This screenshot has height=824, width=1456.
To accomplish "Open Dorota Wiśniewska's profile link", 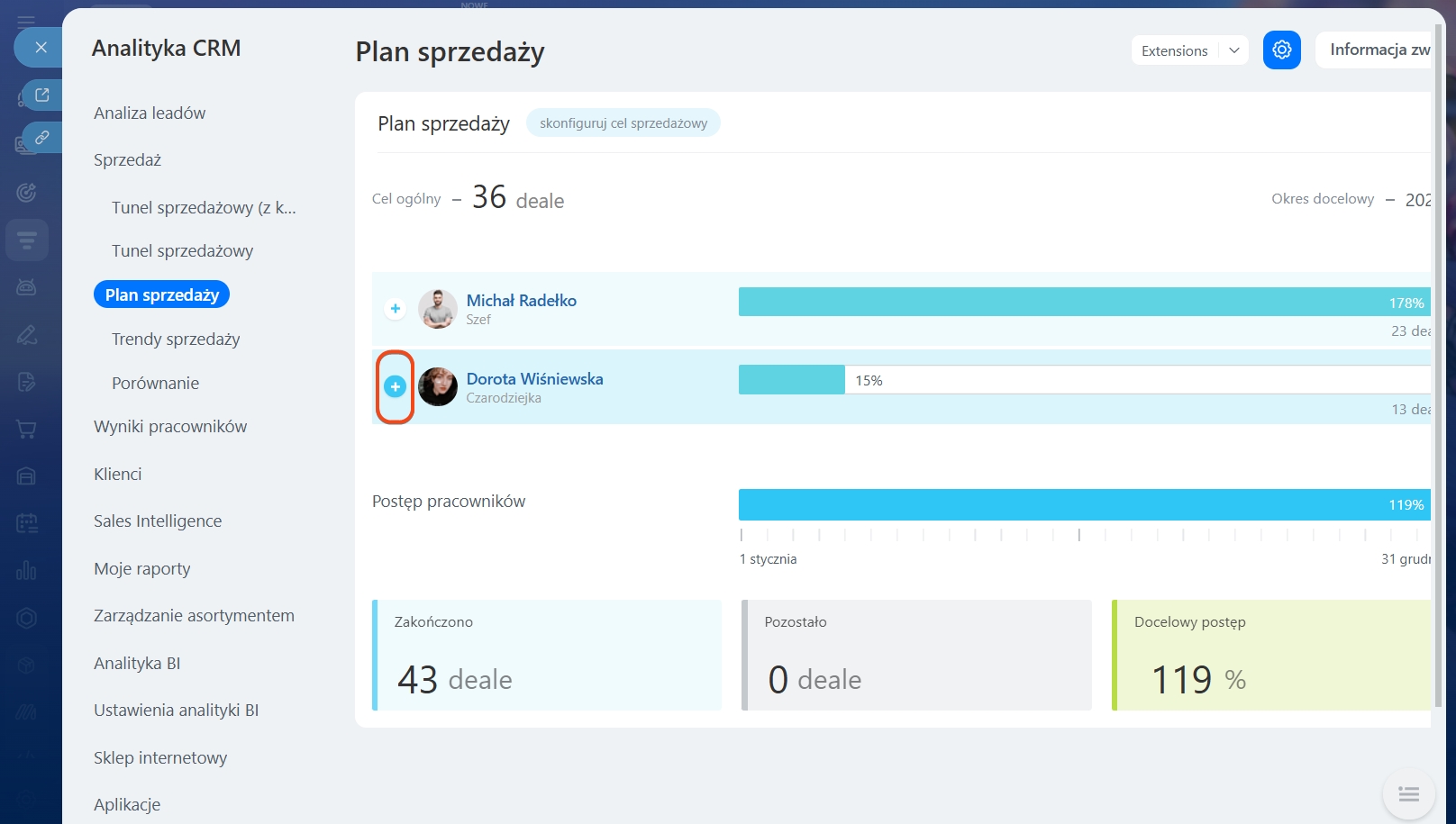I will coord(535,379).
